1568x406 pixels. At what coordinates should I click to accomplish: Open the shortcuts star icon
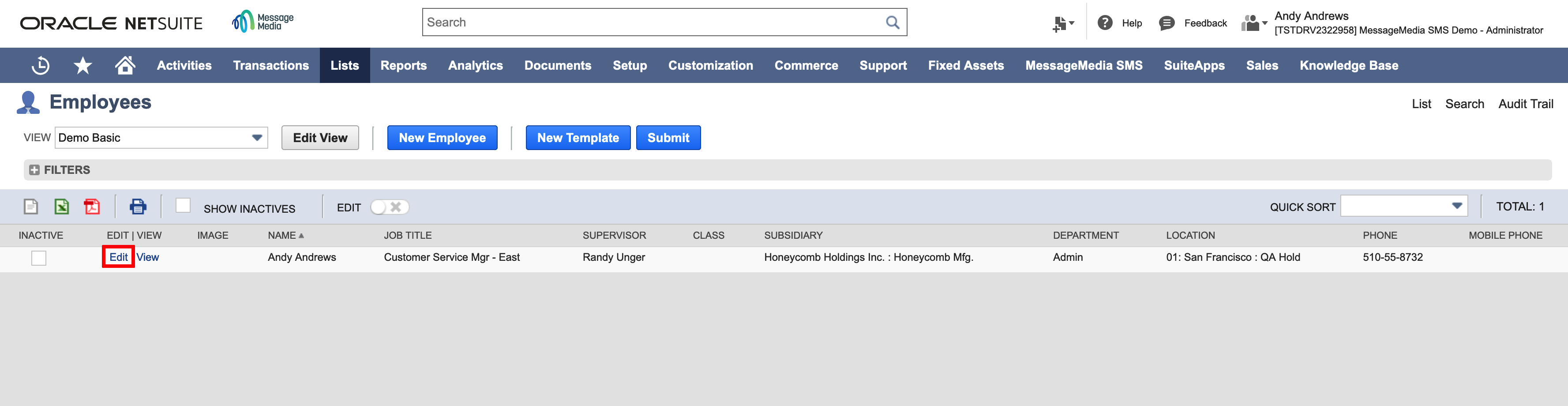pos(83,65)
